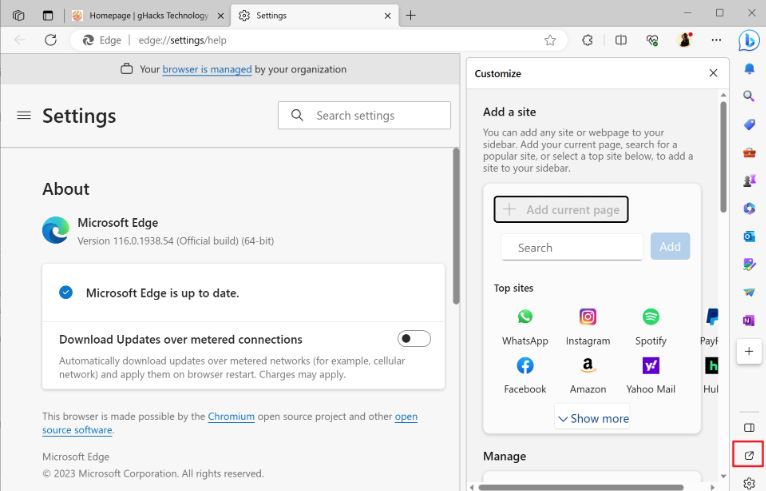
Task: Add this page to favorites star
Action: (550, 40)
